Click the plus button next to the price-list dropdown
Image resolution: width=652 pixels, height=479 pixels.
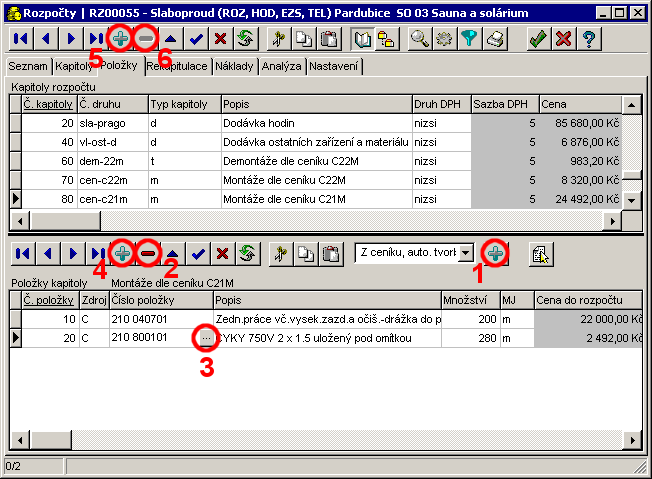point(494,253)
